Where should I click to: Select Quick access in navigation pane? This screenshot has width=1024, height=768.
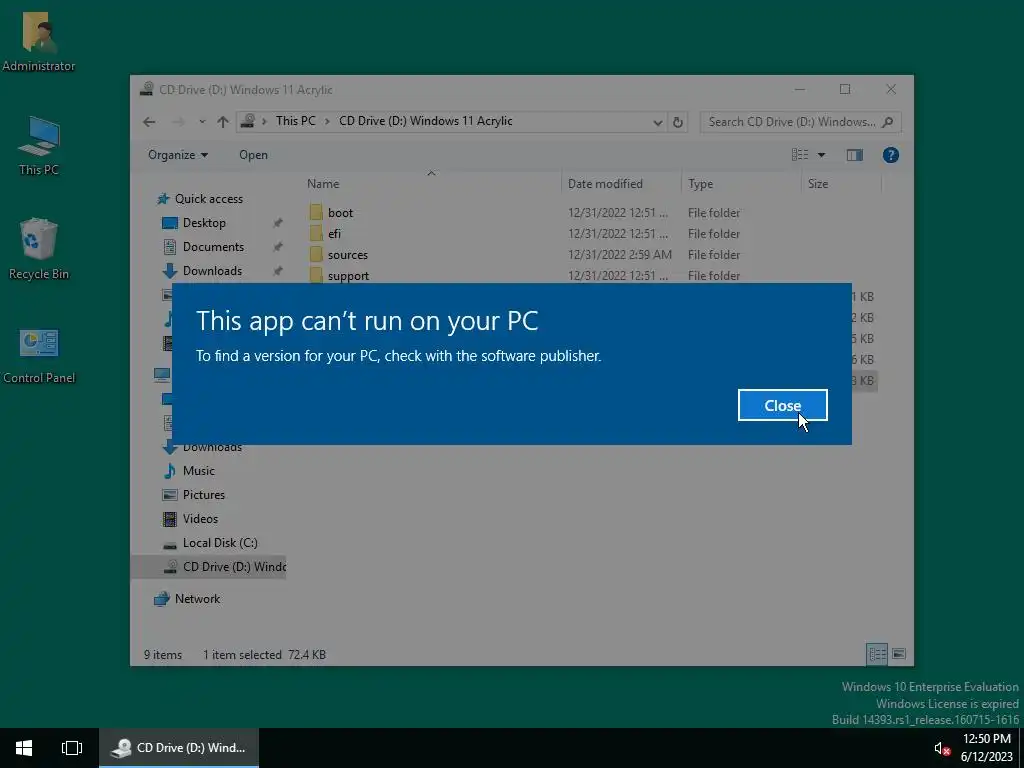200,199
